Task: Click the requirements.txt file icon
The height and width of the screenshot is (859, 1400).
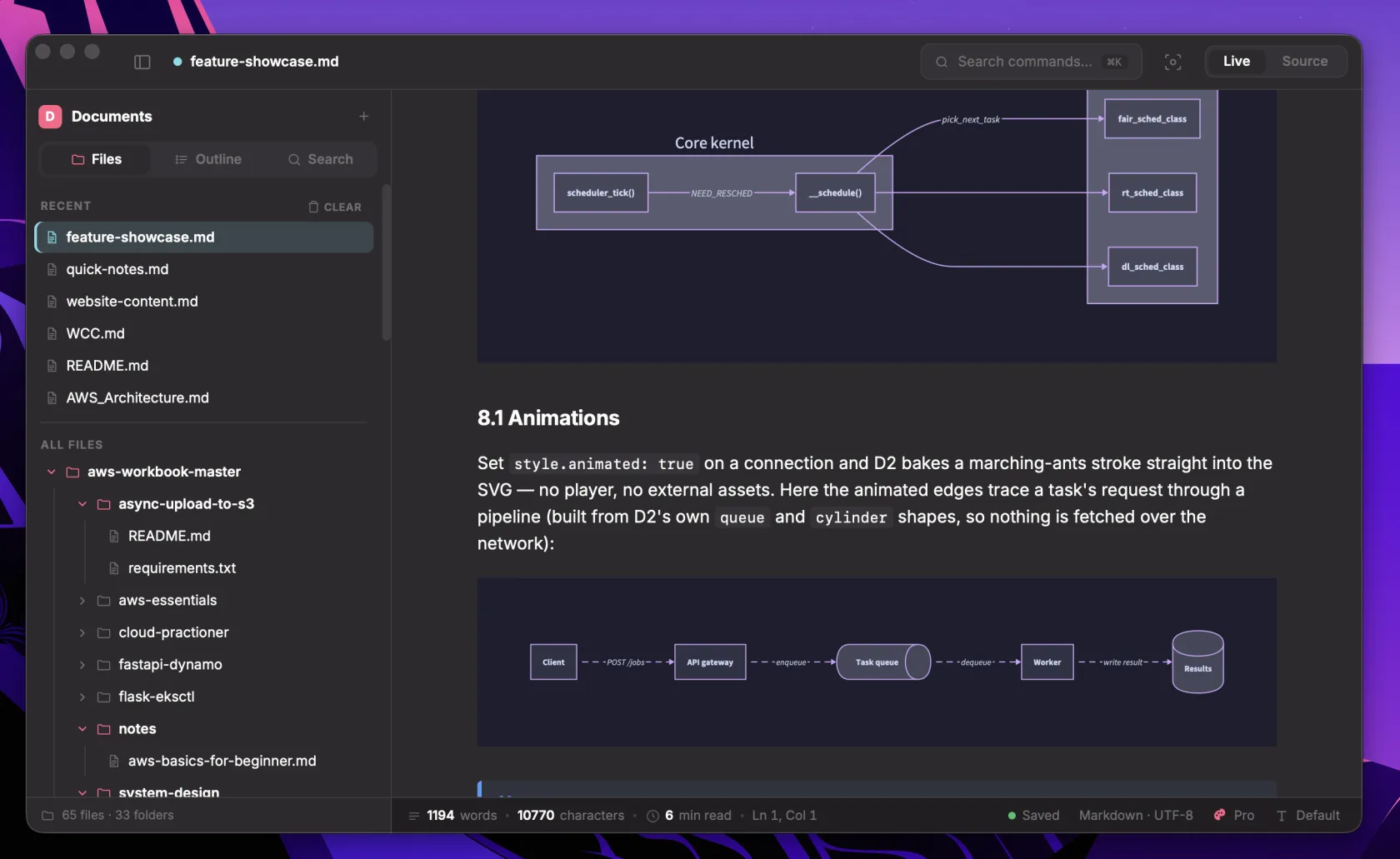Action: point(114,568)
